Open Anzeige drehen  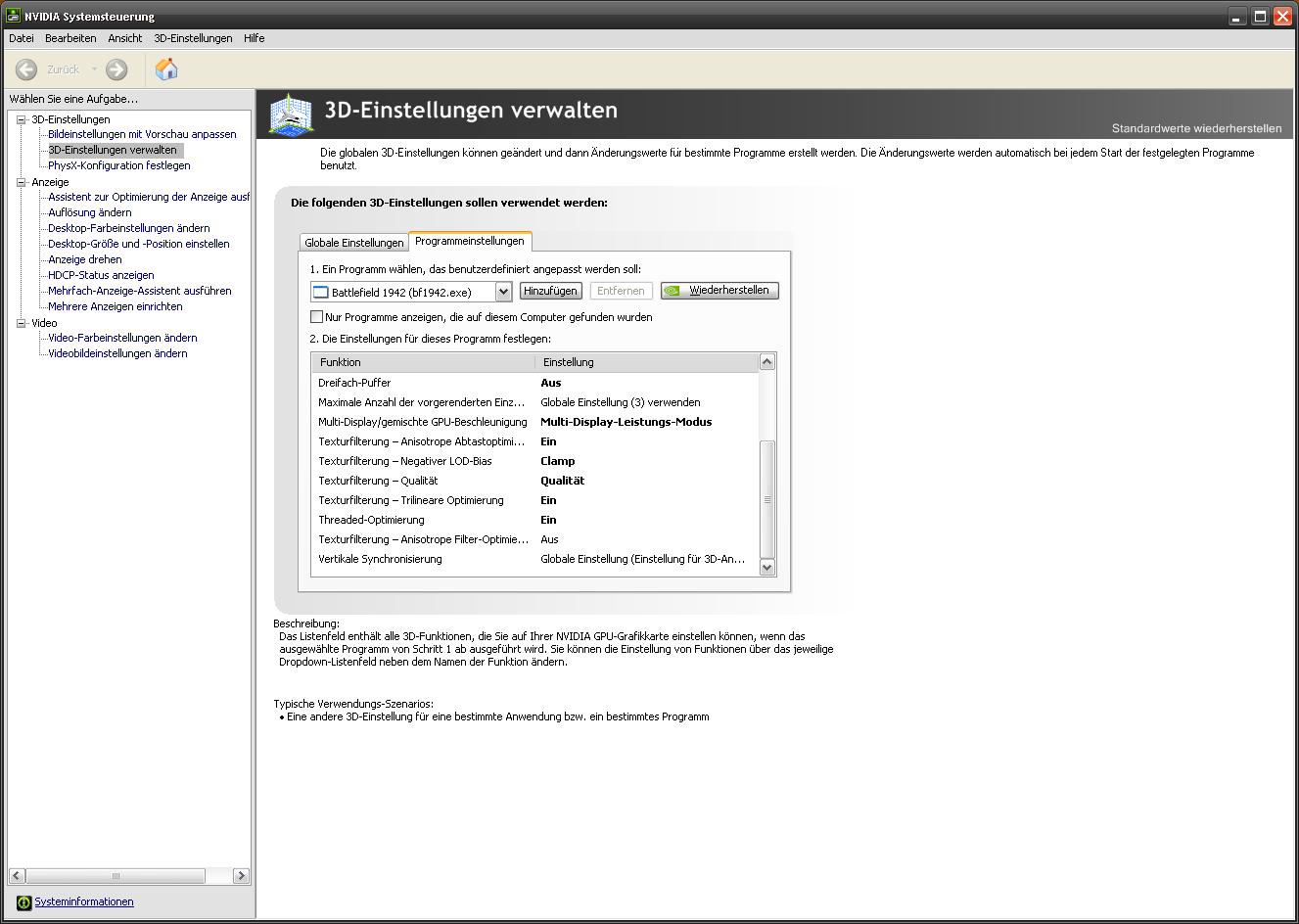85,259
